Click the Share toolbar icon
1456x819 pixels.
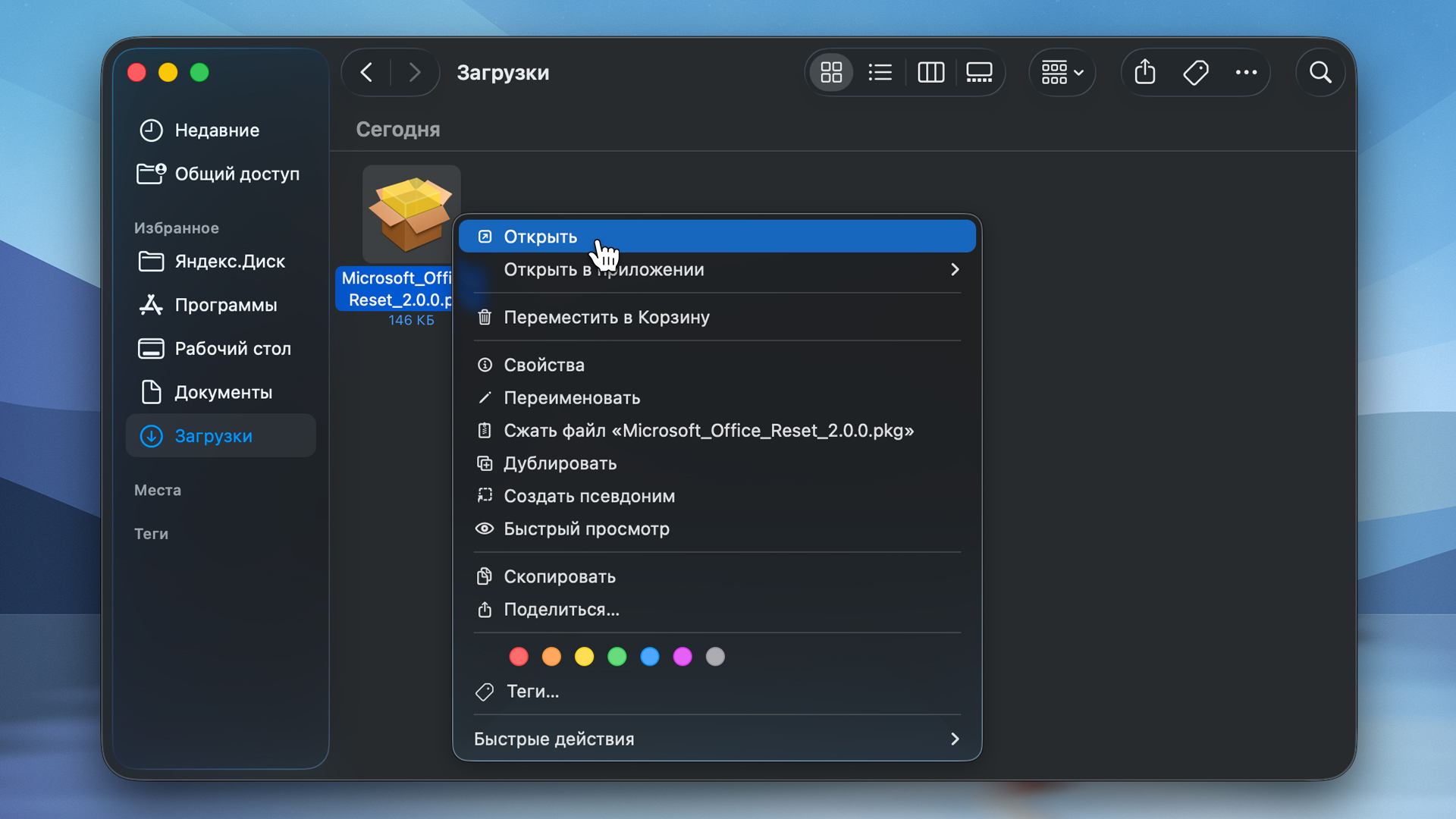coord(1145,73)
